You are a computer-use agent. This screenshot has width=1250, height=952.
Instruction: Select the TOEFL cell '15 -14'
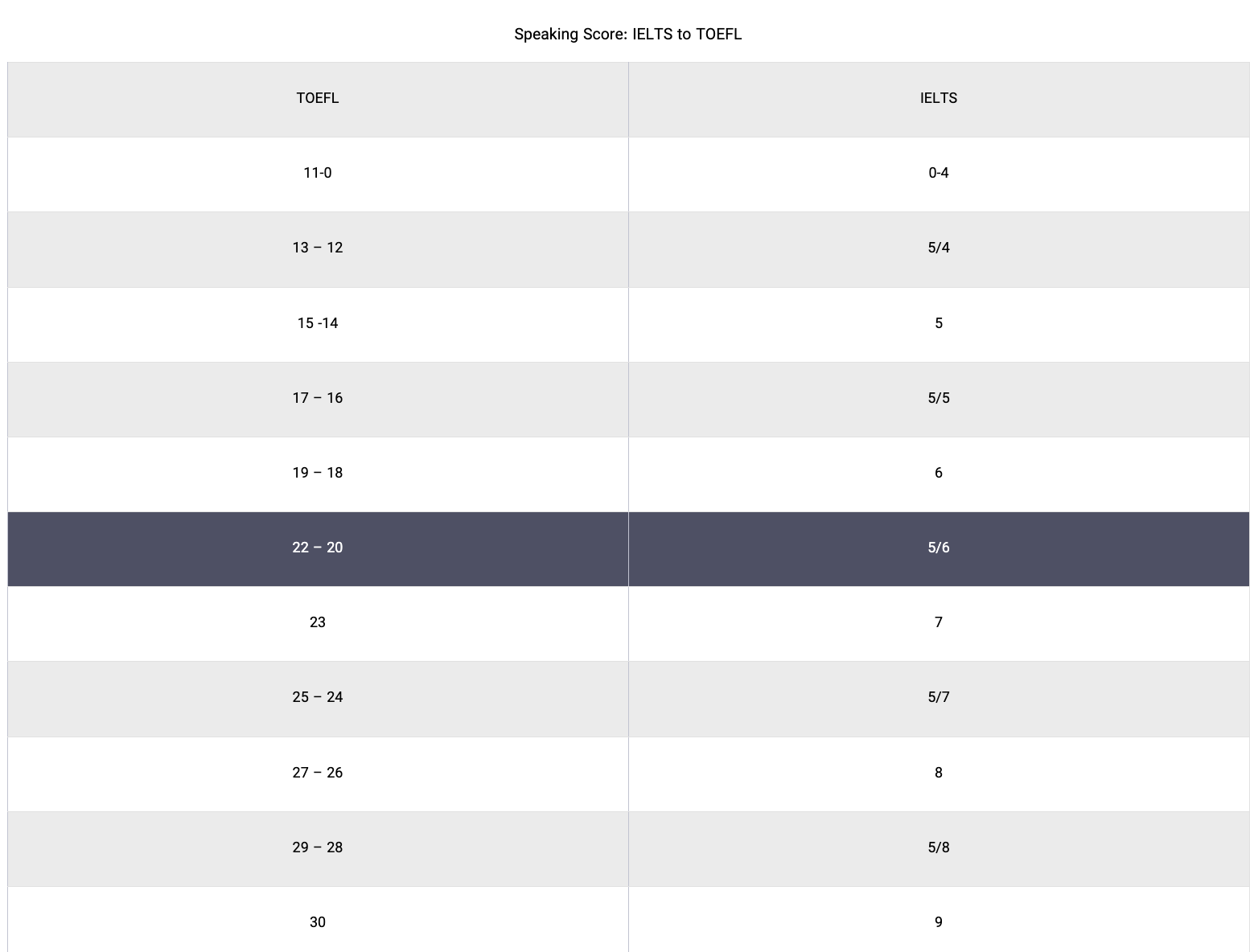point(318,323)
